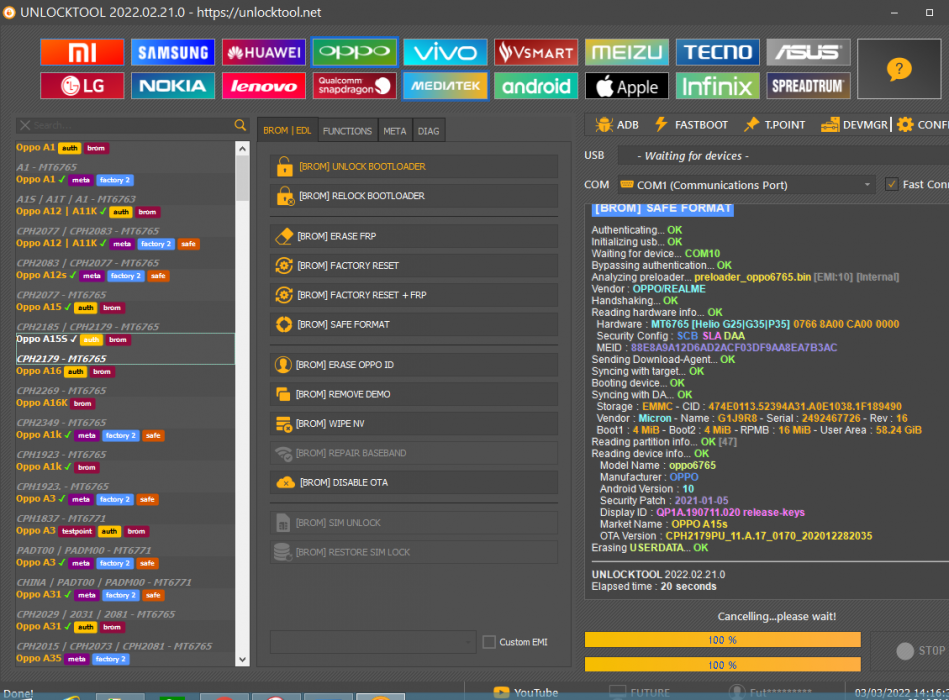Select the LG brand logo
The width and height of the screenshot is (949, 700).
tap(82, 86)
